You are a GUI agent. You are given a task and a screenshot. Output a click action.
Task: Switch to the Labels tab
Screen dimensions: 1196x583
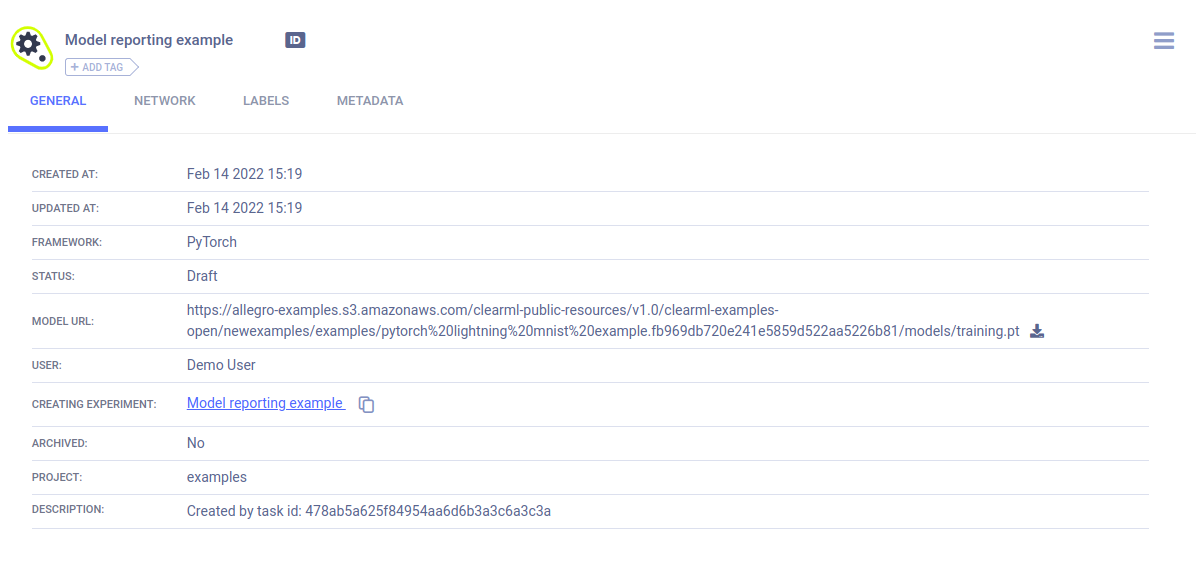tap(266, 101)
